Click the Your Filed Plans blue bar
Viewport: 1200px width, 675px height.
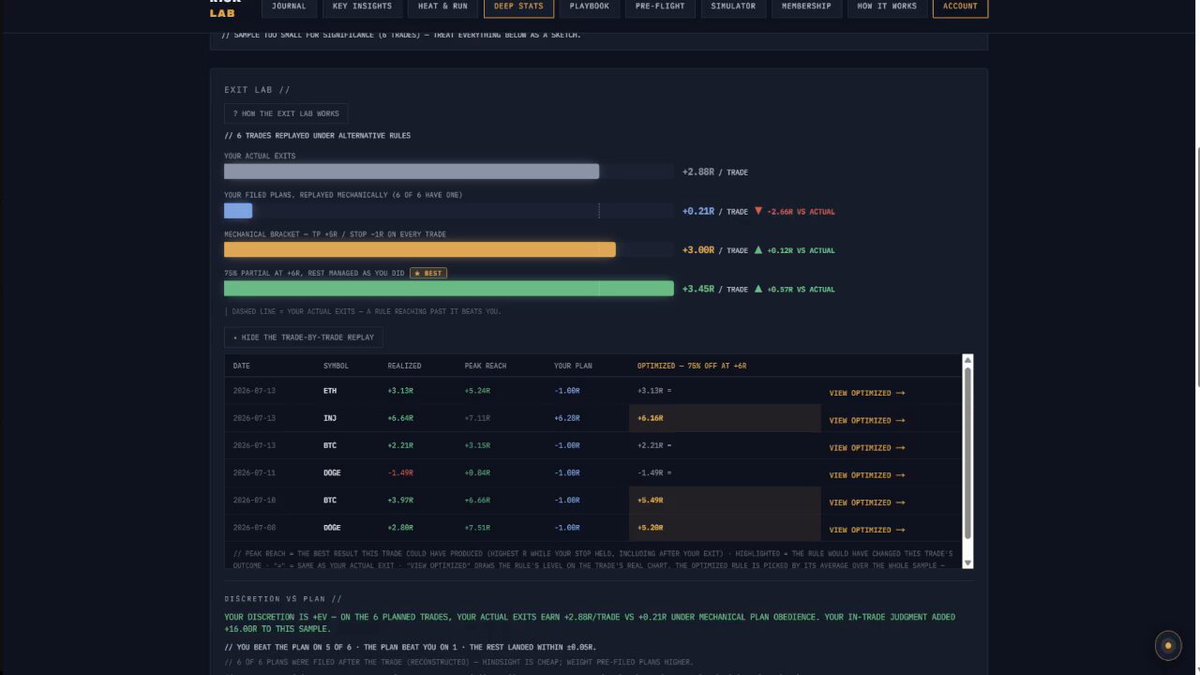(238, 211)
